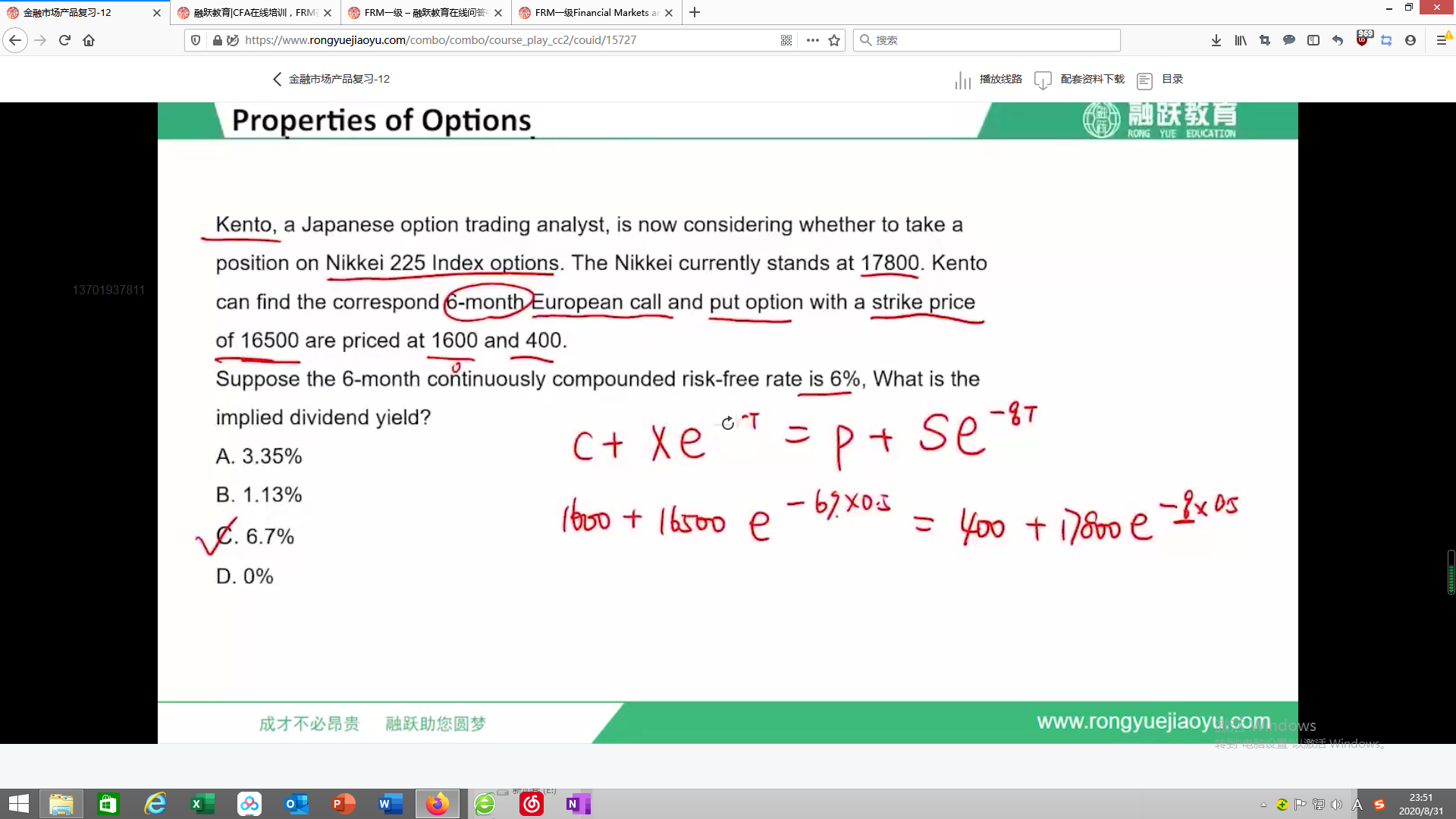Select 播放线路 playback line option
Screen dimensions: 1456x819
tap(999, 79)
